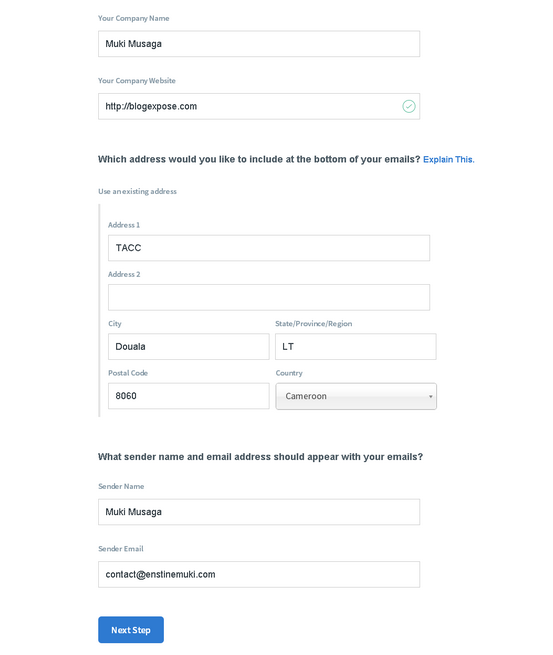This screenshot has width=553, height=655.
Task: Click the Next Step button
Action: 131,630
